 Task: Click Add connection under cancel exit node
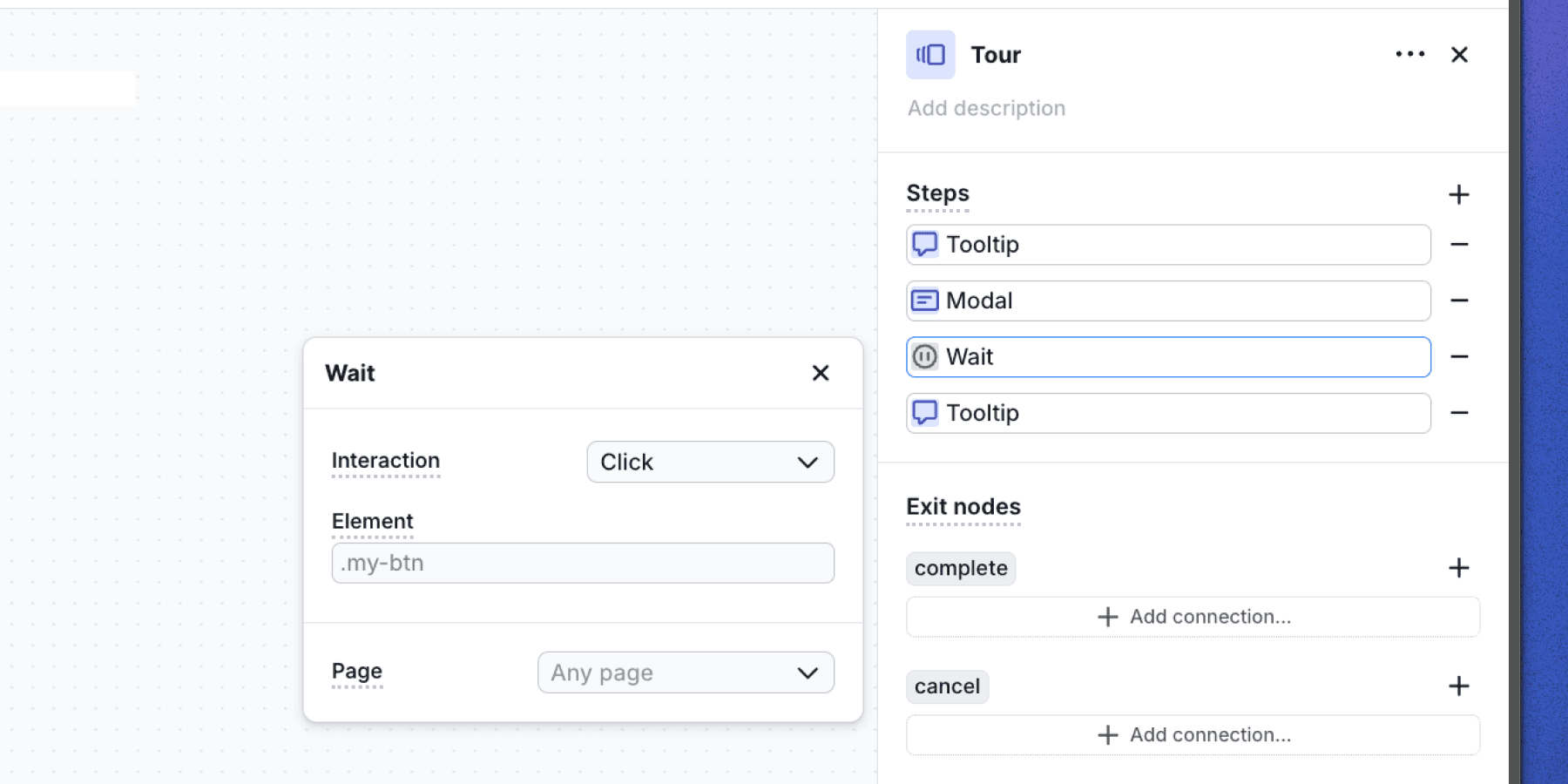[1193, 735]
